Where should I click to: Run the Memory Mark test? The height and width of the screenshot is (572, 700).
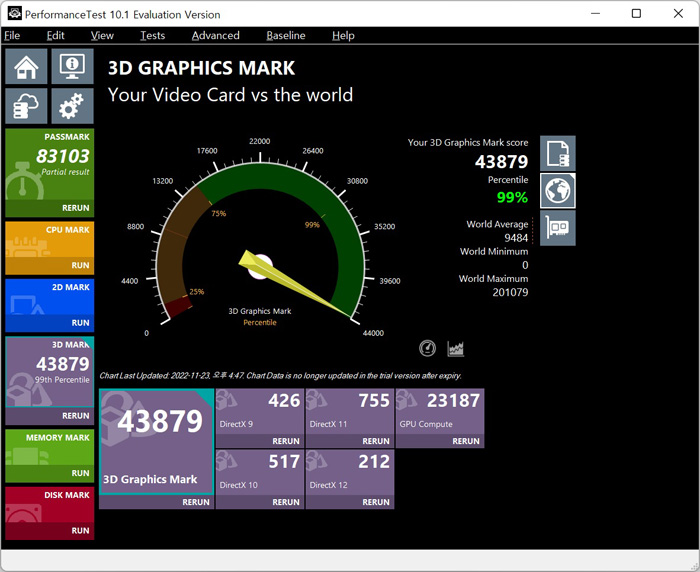pos(80,473)
